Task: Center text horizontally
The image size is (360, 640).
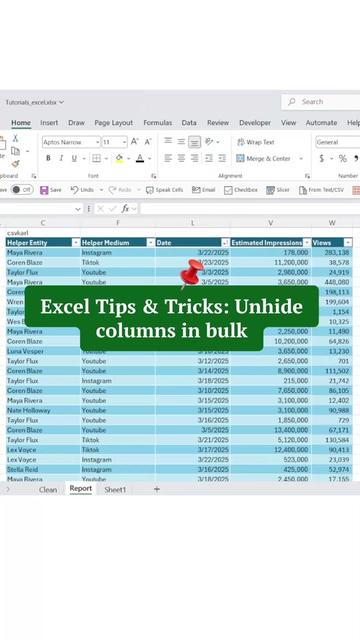Action: point(181,158)
